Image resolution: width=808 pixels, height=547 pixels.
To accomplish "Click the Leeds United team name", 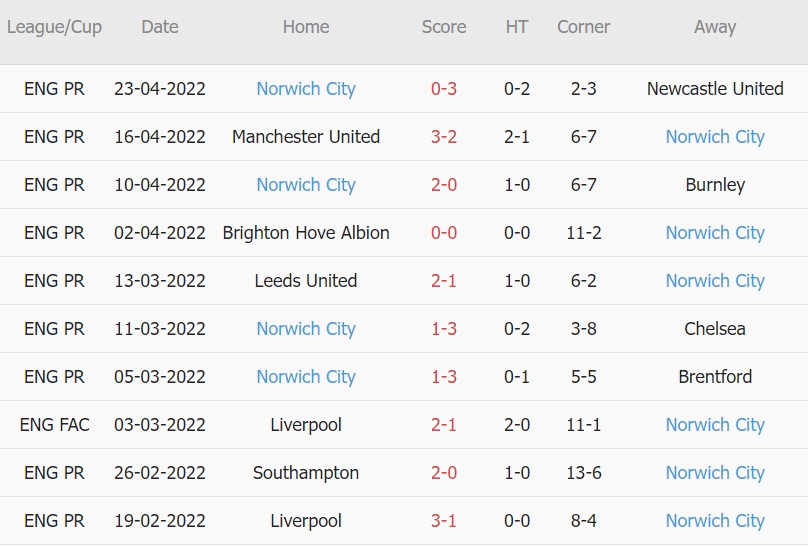I will [x=306, y=281].
